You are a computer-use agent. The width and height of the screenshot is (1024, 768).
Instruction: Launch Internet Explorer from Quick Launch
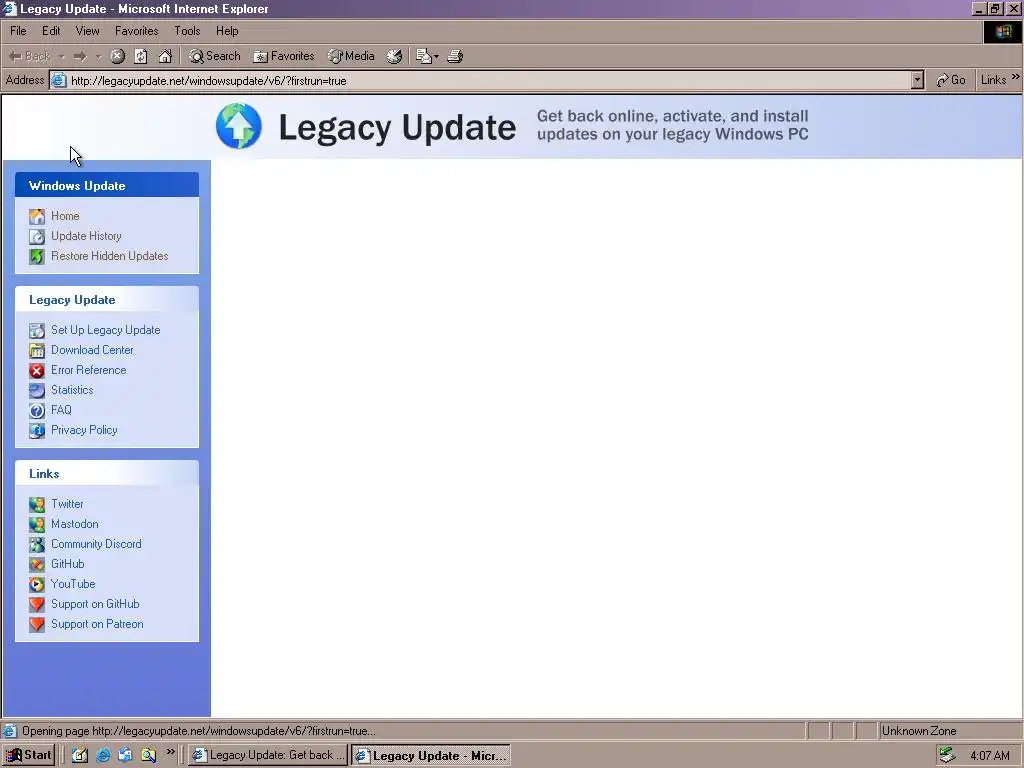pyautogui.click(x=103, y=755)
